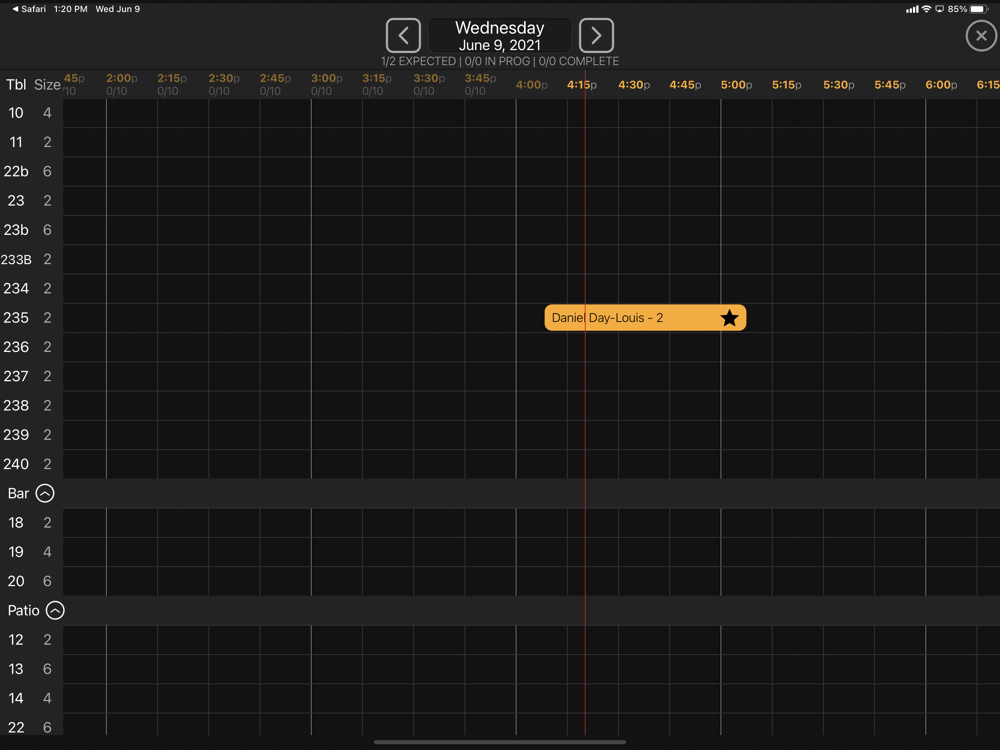1000x750 pixels.
Task: Select table 233B row label
Action: [16, 260]
